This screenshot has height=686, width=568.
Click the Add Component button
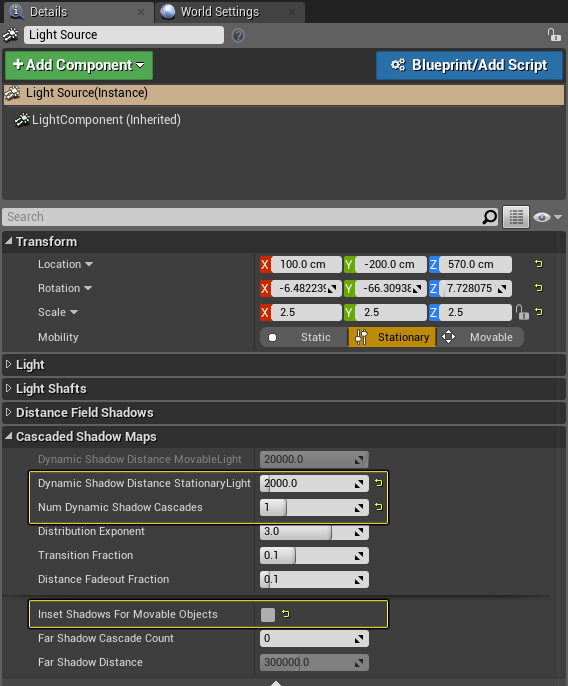[x=79, y=65]
